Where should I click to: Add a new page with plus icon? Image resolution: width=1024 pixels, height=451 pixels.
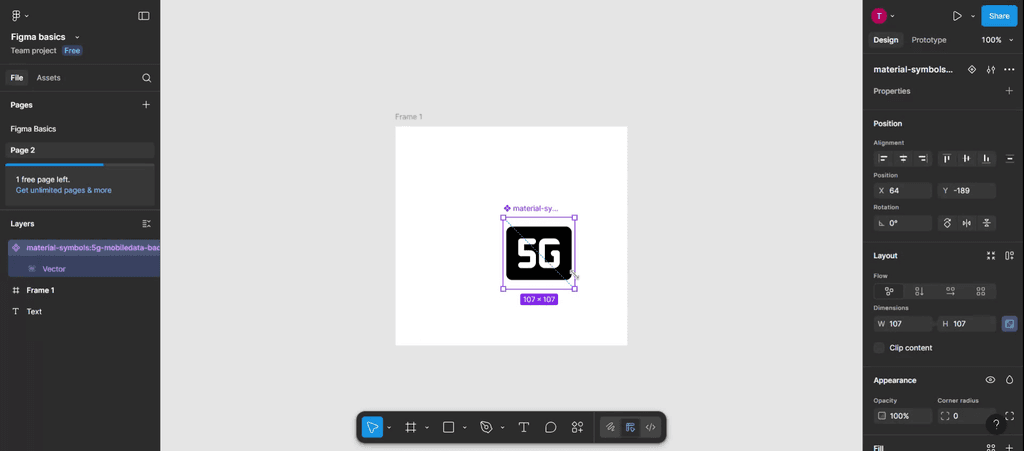point(146,104)
